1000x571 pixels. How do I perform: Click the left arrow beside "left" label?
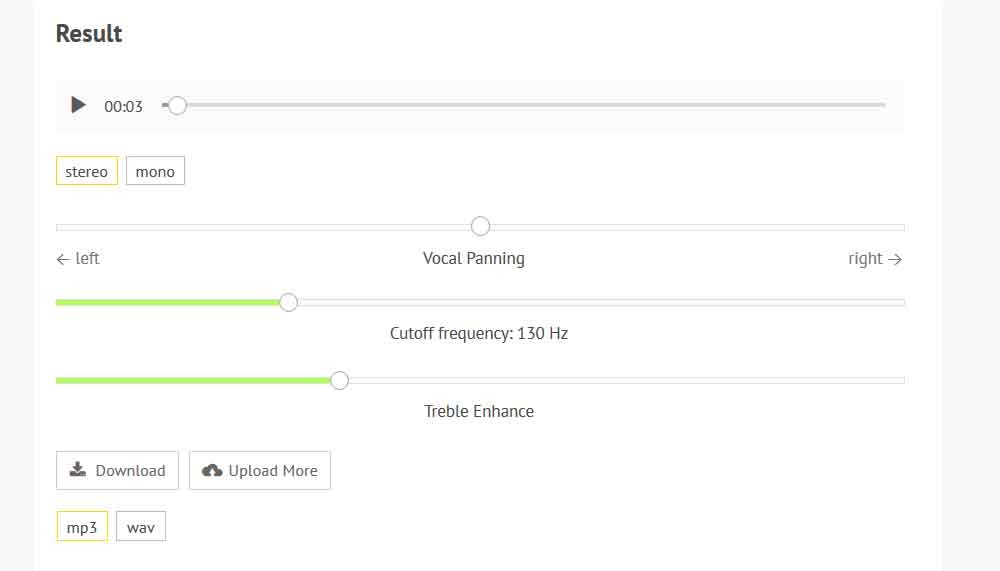coord(63,259)
